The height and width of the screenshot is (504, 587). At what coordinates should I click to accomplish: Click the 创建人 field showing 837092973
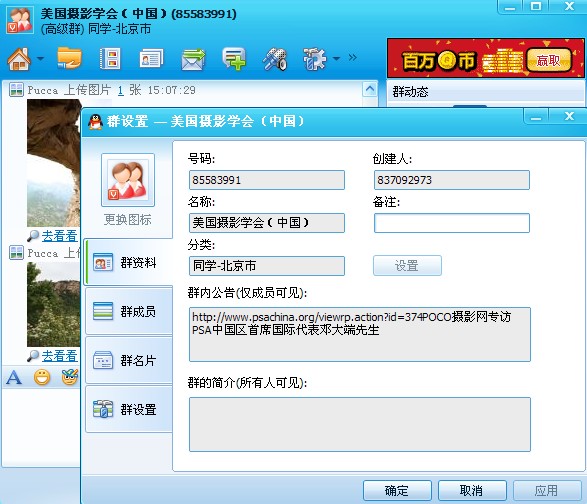click(x=451, y=180)
